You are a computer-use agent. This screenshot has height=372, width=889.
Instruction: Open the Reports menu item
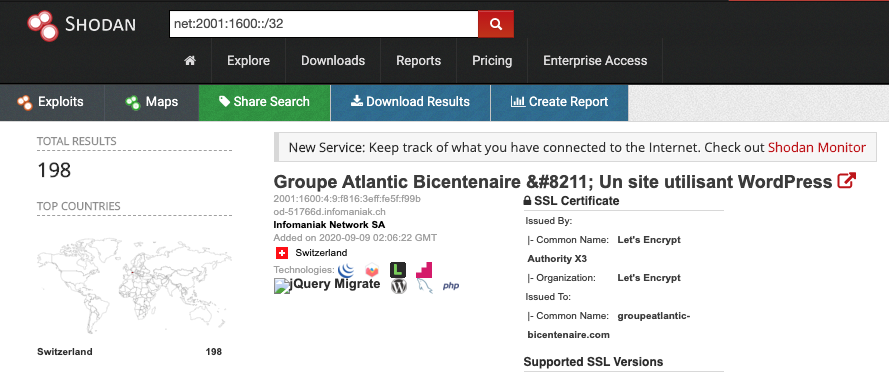[x=418, y=61]
